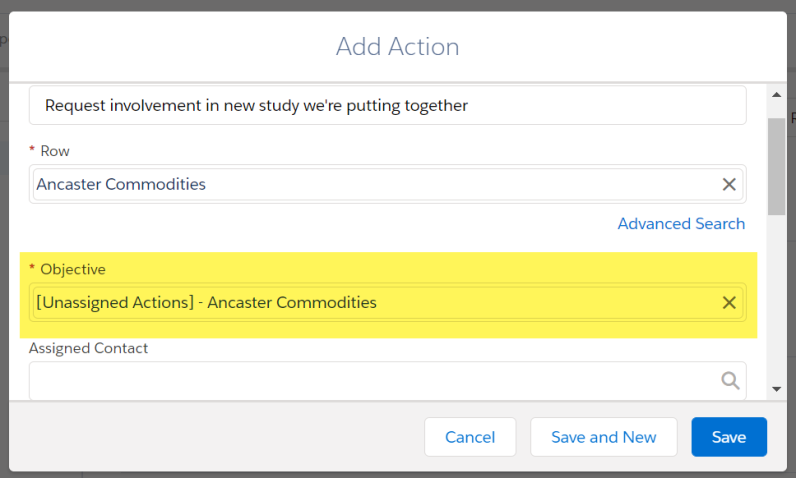Click the scrollbar down arrow
Screen dimensions: 796x478
tap(776, 389)
